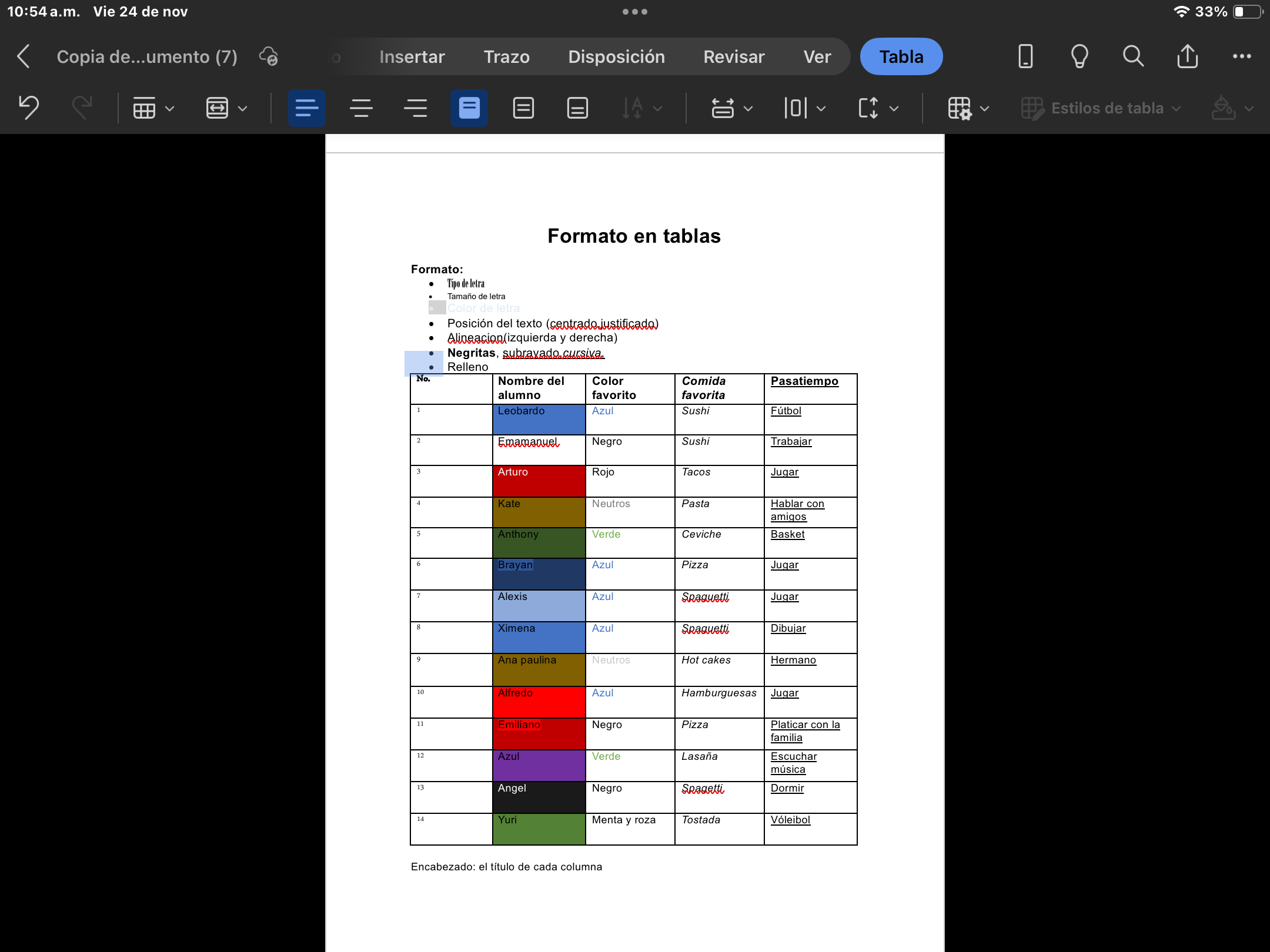Click the cloud sync status icon
This screenshot has width=1270, height=952.
269,56
